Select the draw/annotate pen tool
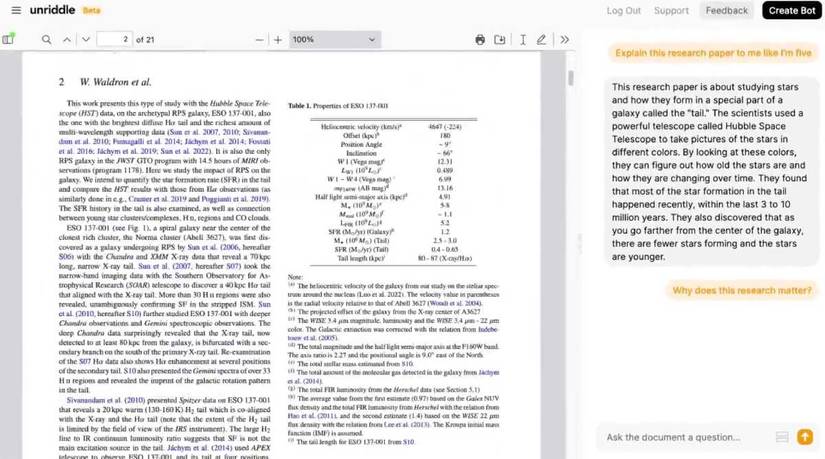Image resolution: width=825 pixels, height=459 pixels. [541, 39]
